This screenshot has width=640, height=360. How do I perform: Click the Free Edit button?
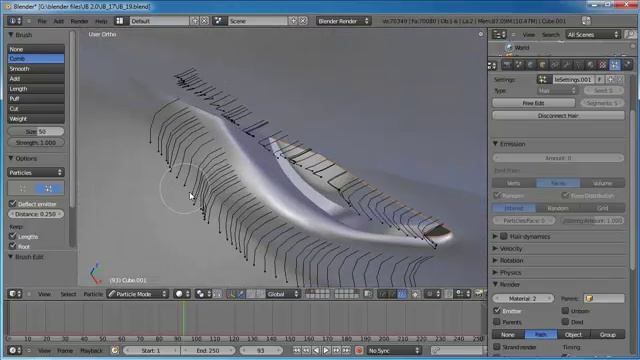click(533, 103)
